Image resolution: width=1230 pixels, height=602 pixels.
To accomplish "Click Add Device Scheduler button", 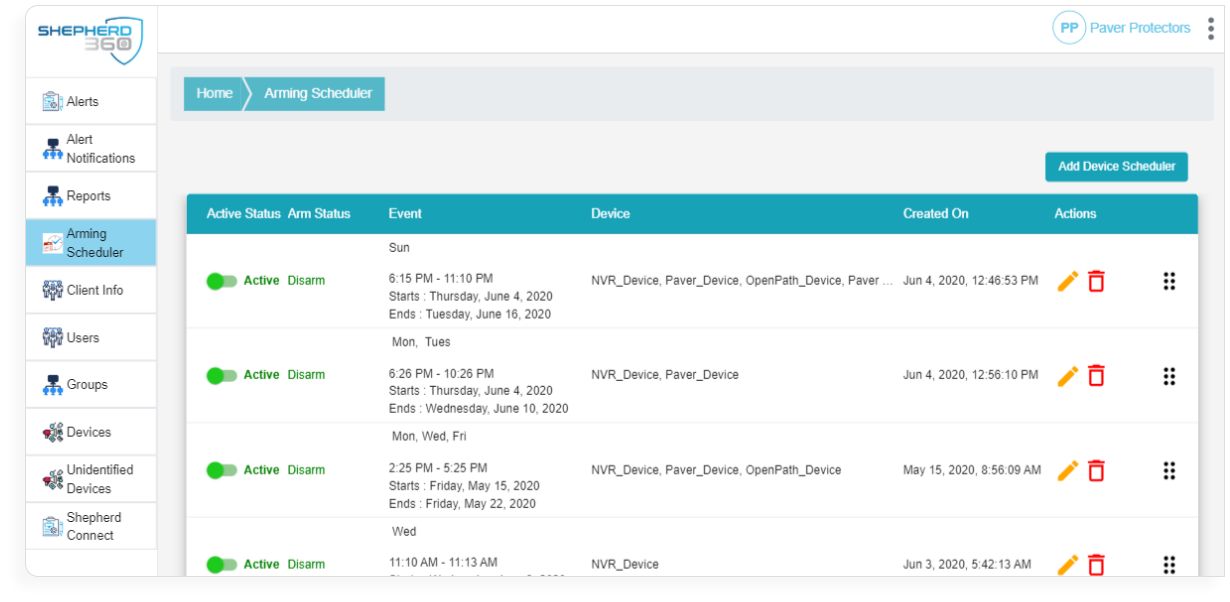I will pyautogui.click(x=1116, y=167).
